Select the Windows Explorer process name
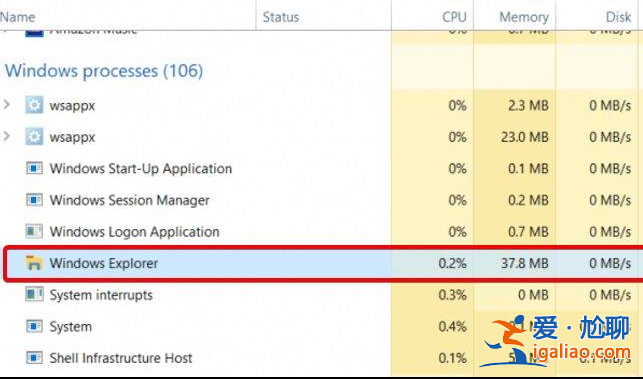 tap(104, 263)
